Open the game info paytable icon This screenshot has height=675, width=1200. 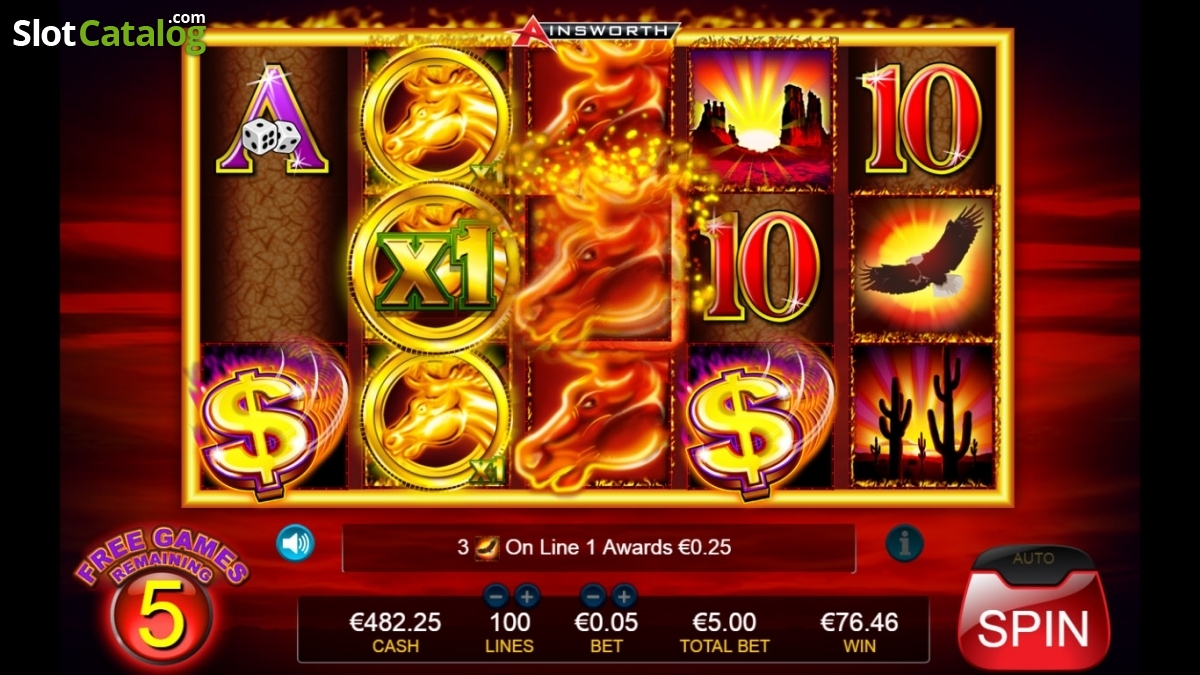point(904,543)
